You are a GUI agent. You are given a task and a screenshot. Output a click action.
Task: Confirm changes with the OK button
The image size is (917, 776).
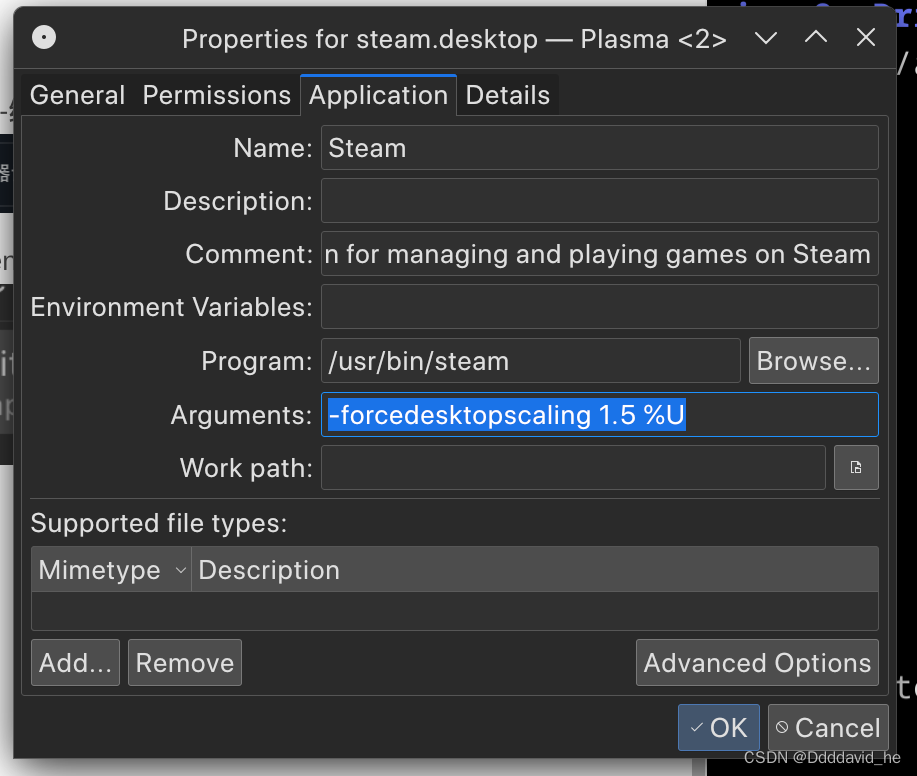(x=719, y=727)
